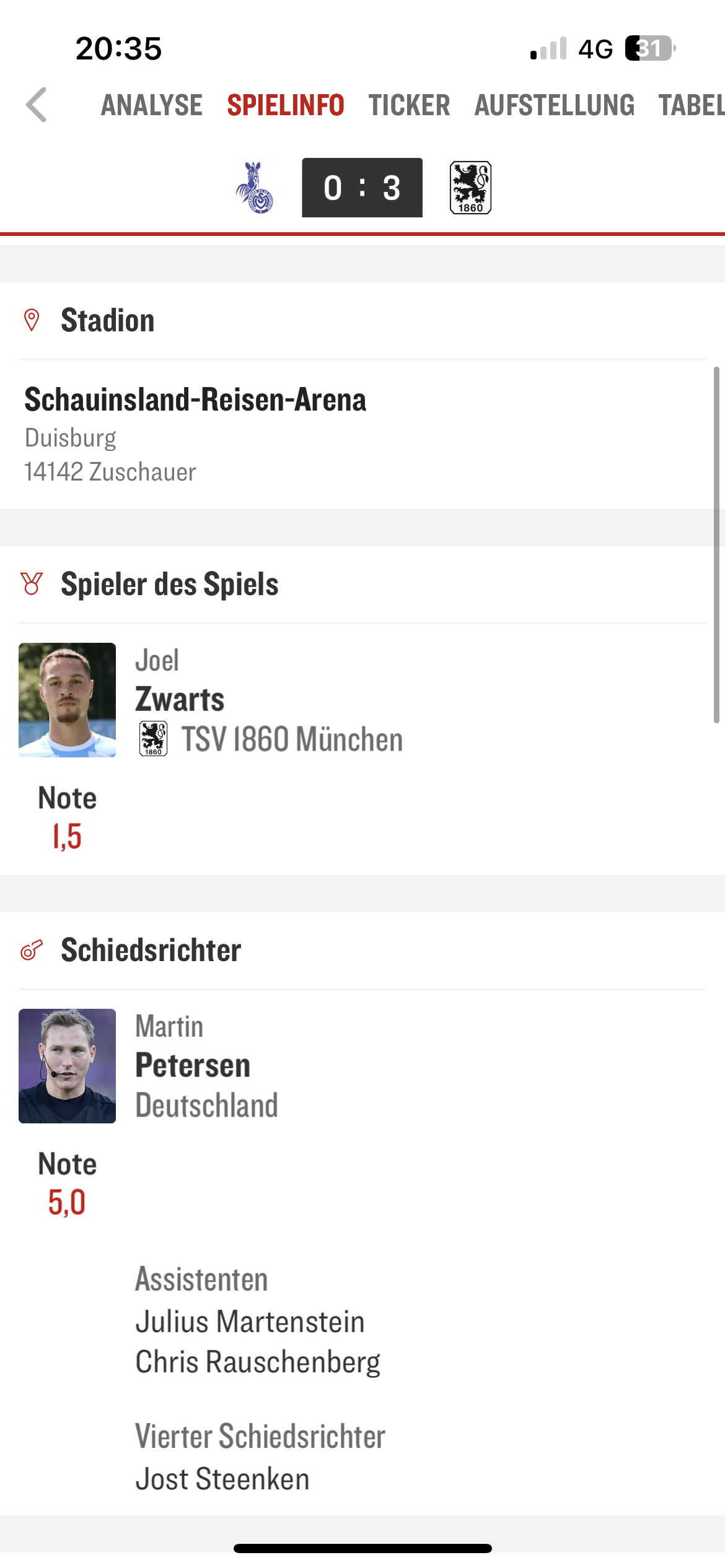This screenshot has width=725, height=1568.
Task: Open Joel Zwarts player photo
Action: (x=67, y=700)
